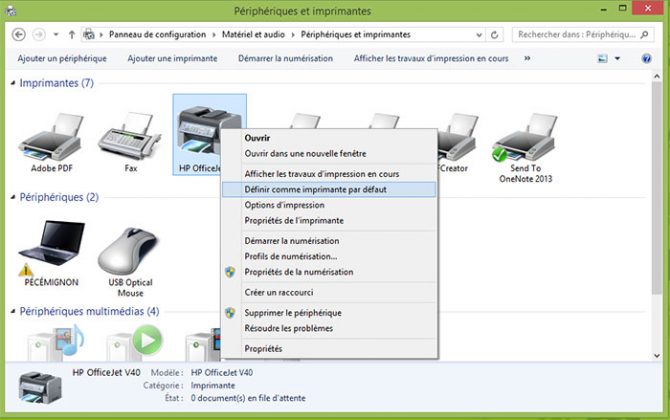Choose Résoudre les problèmes
The height and width of the screenshot is (420, 670).
point(329,328)
